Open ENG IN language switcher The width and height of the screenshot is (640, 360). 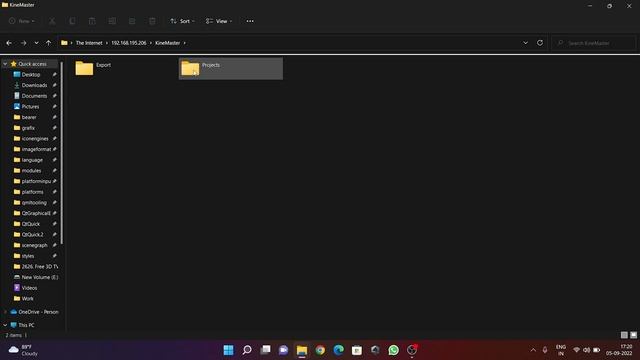(561, 350)
